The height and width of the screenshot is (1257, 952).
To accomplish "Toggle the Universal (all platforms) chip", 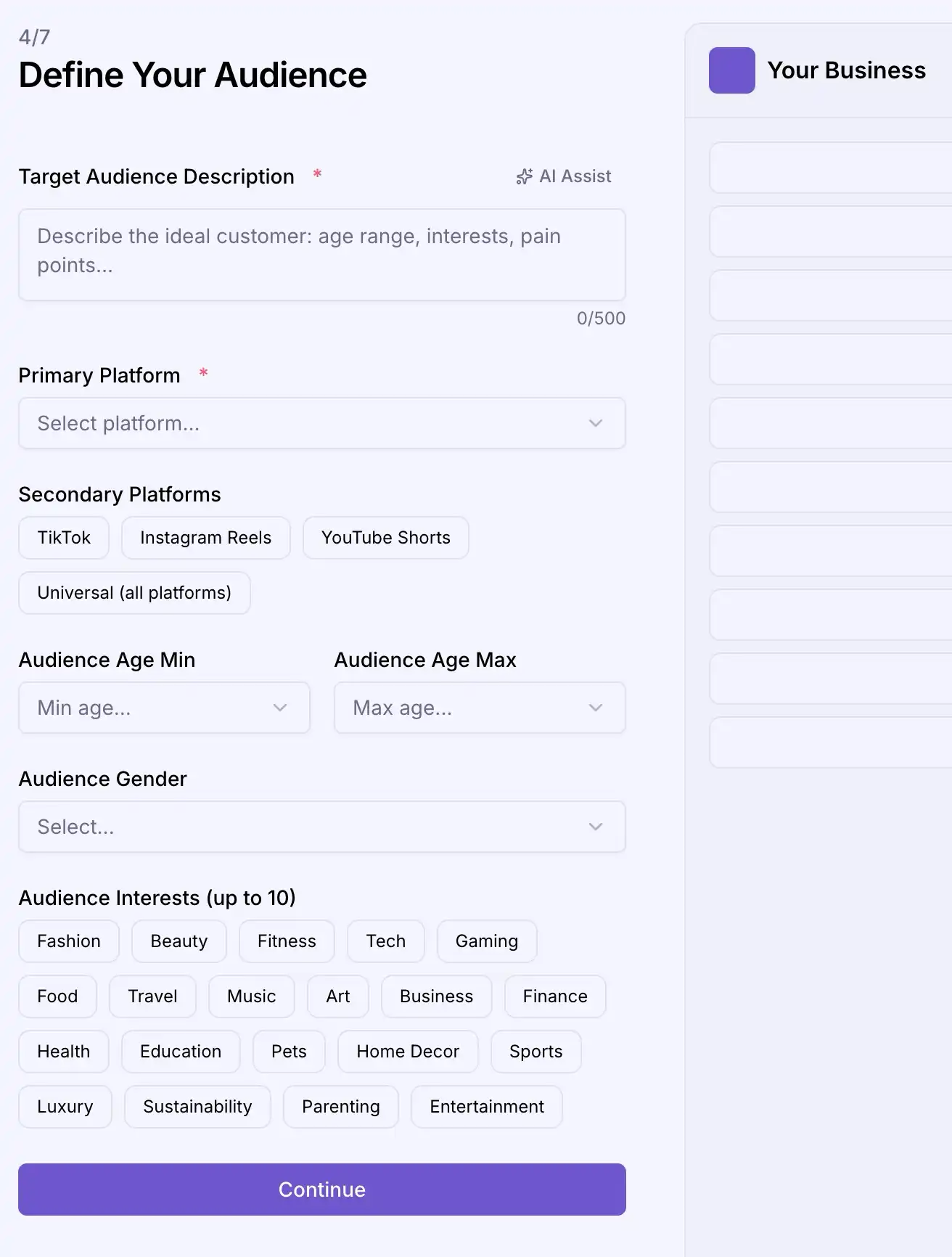I will point(134,593).
